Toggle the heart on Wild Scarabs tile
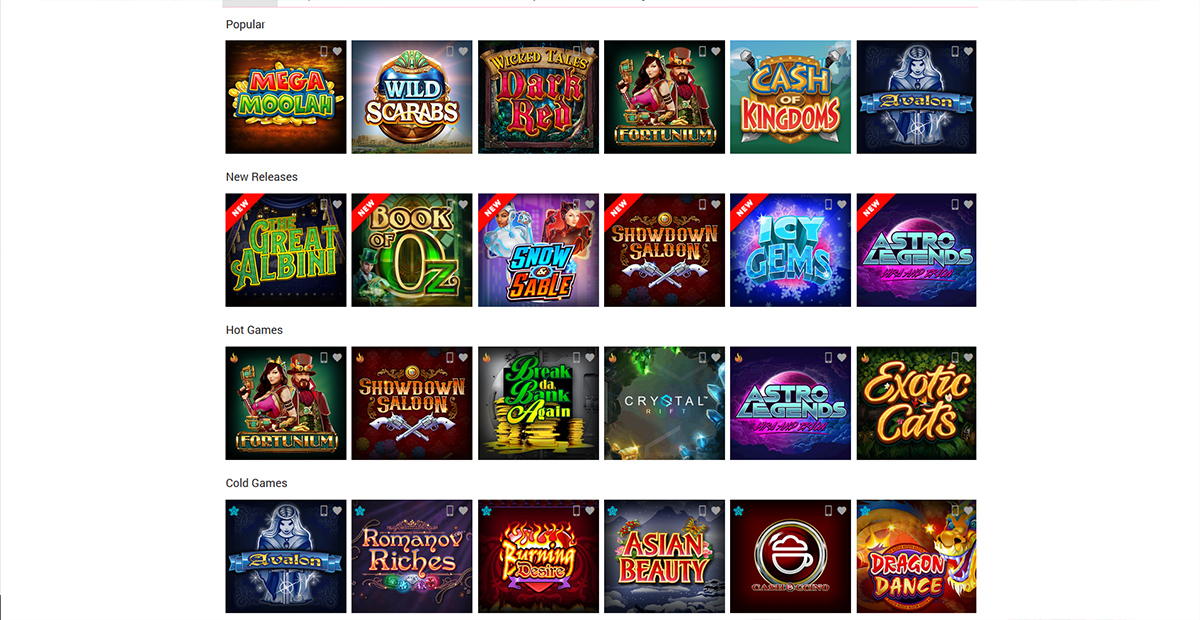1200x620 pixels. (x=464, y=51)
